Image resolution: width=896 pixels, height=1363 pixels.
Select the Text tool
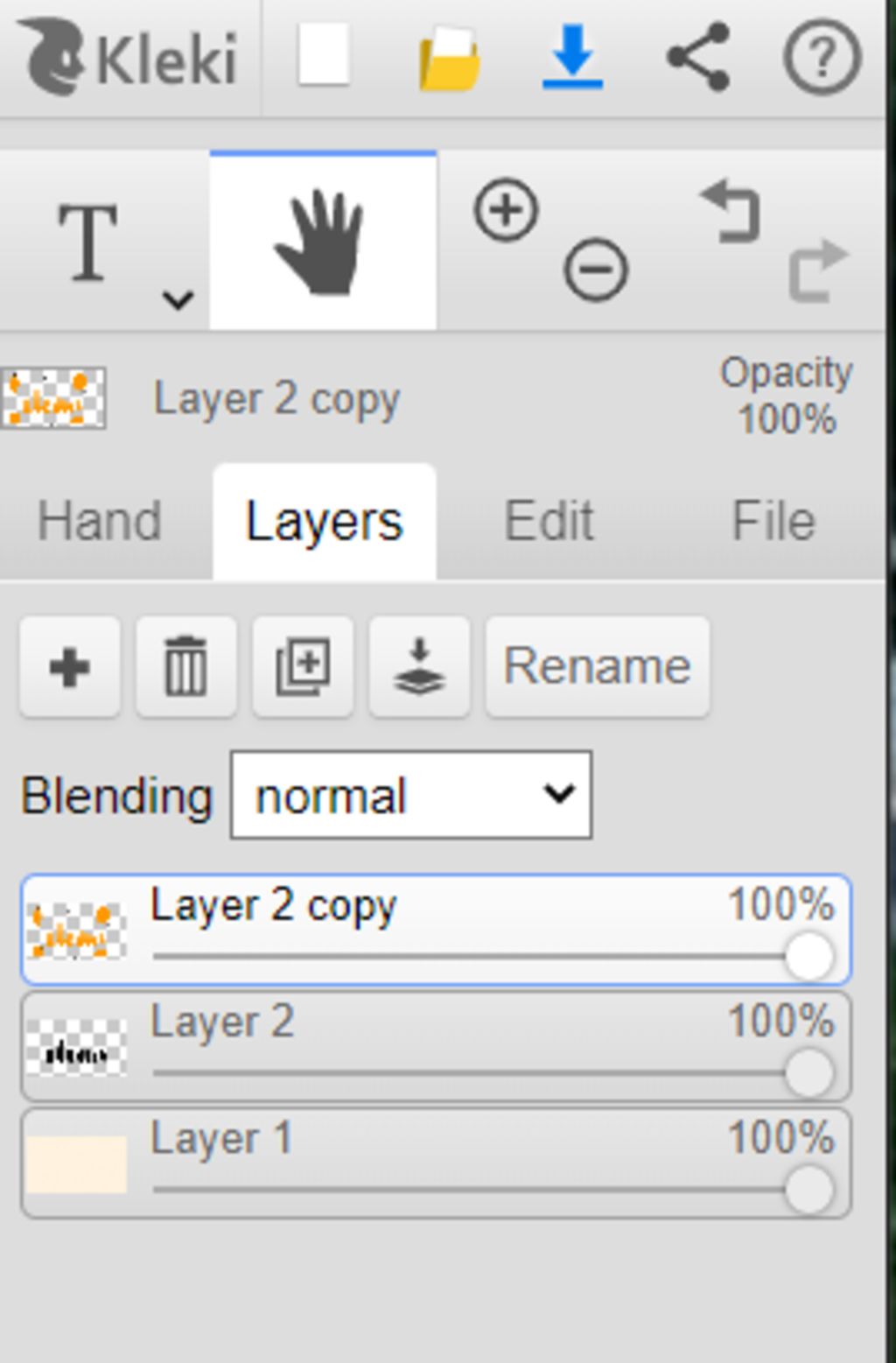pos(87,242)
